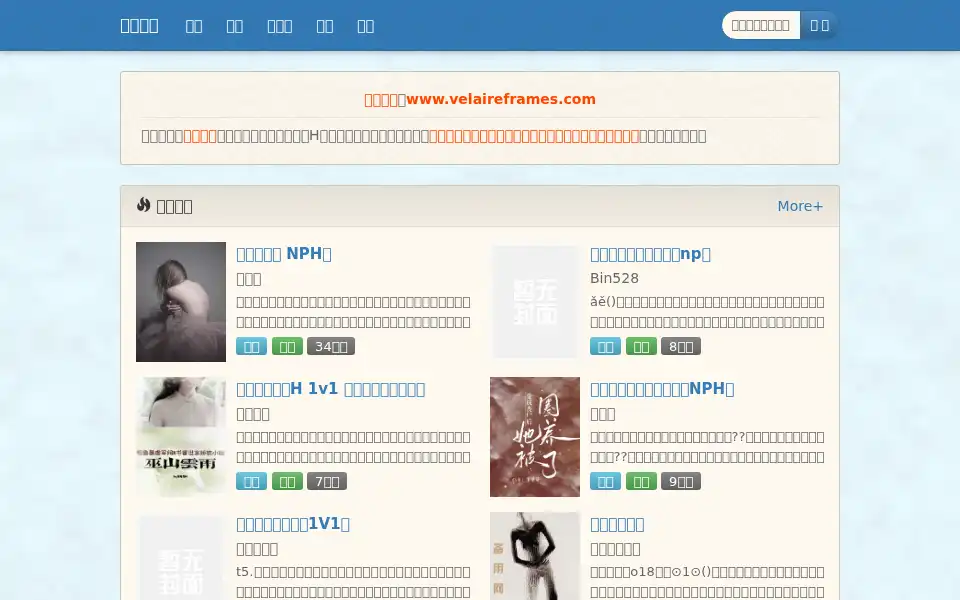The width and height of the screenshot is (960, 600).
Task: Click the long orange highlighted text in the notice
Action: coord(534,136)
